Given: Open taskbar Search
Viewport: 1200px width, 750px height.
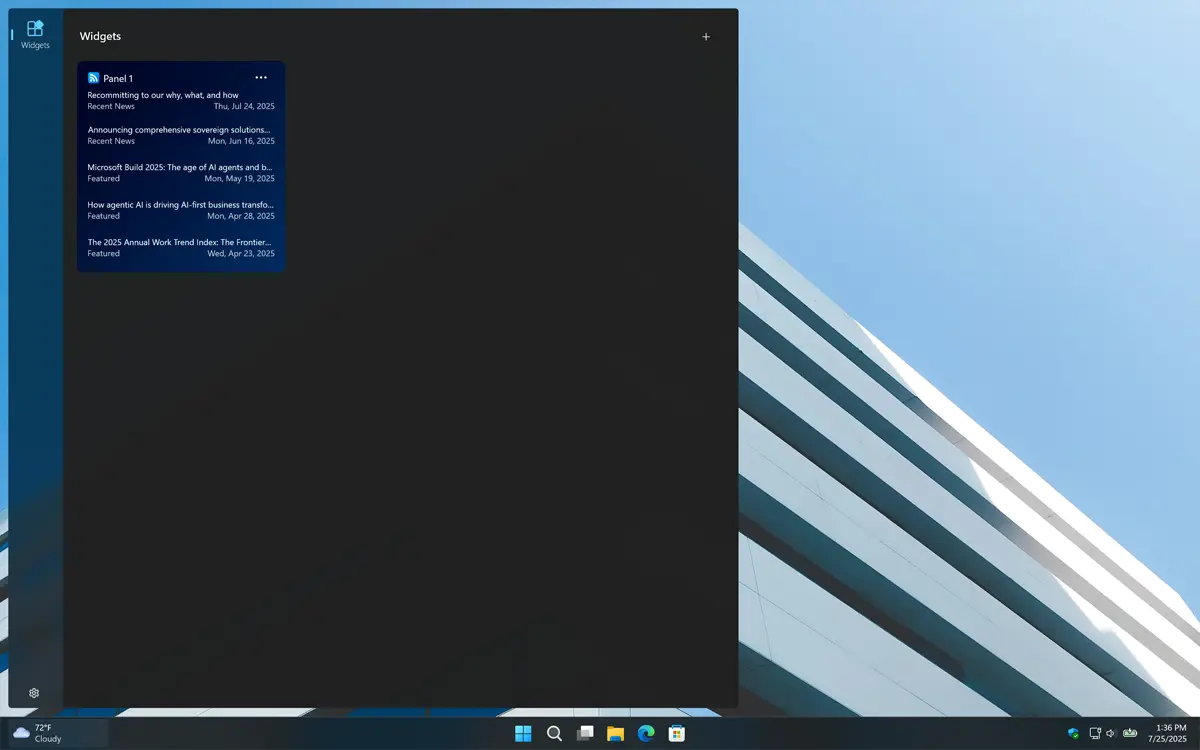Looking at the screenshot, I should click(x=554, y=734).
